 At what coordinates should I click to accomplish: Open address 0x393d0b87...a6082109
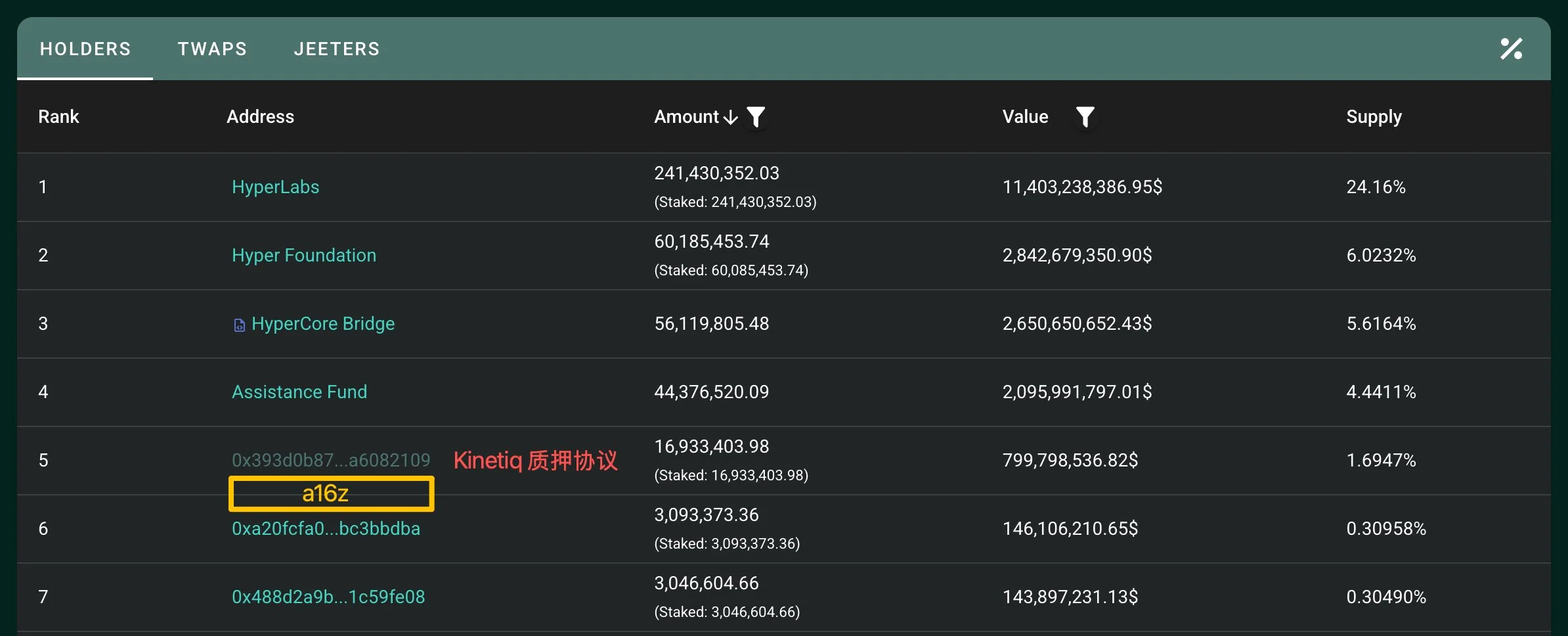point(331,460)
